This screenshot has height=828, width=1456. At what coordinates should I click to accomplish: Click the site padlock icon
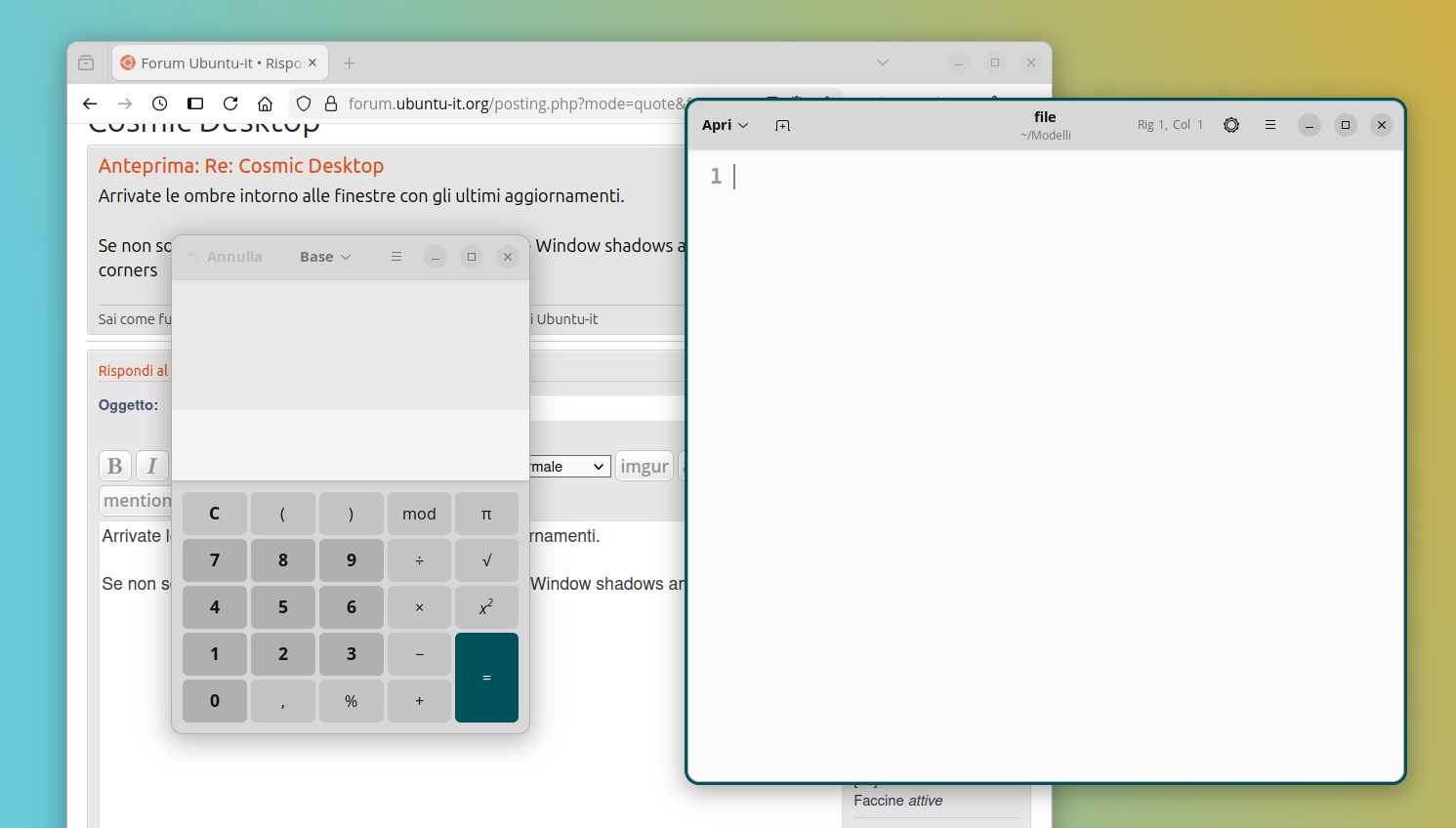tap(331, 103)
